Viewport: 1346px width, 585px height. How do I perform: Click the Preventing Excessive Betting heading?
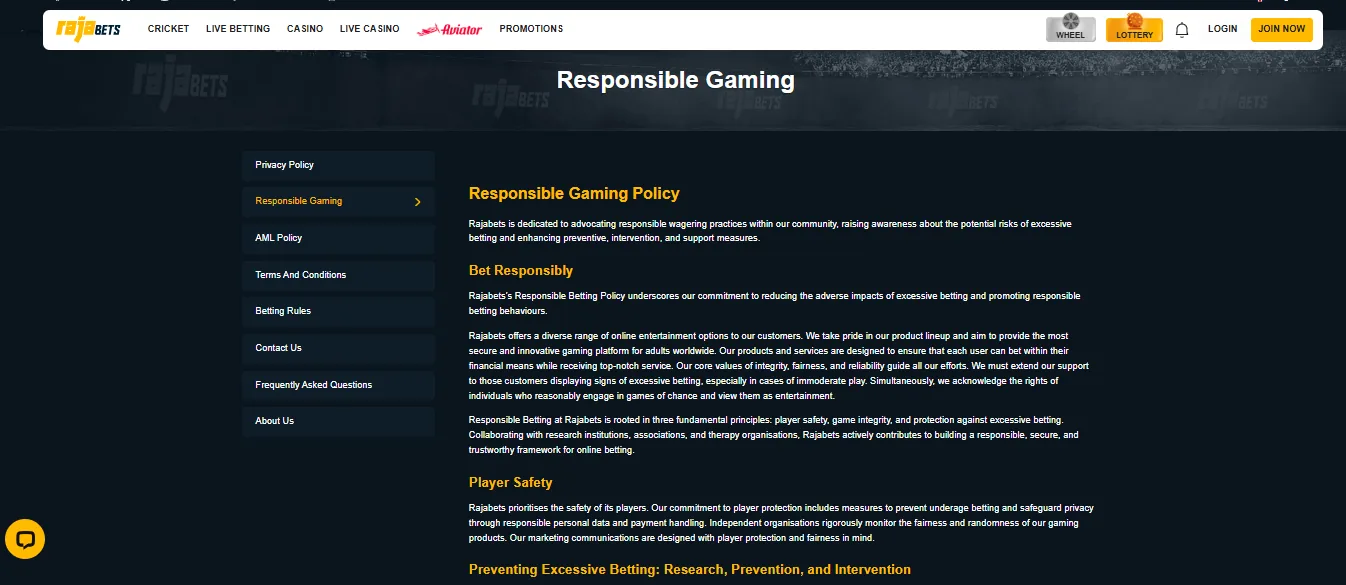click(x=690, y=570)
